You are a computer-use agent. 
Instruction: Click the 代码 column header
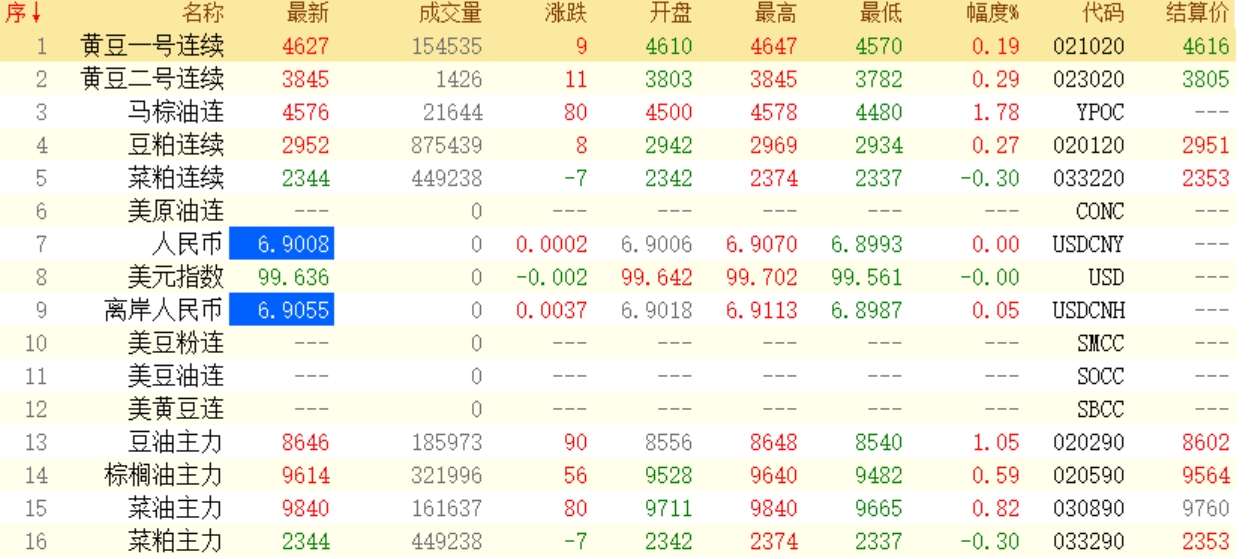(x=1102, y=13)
